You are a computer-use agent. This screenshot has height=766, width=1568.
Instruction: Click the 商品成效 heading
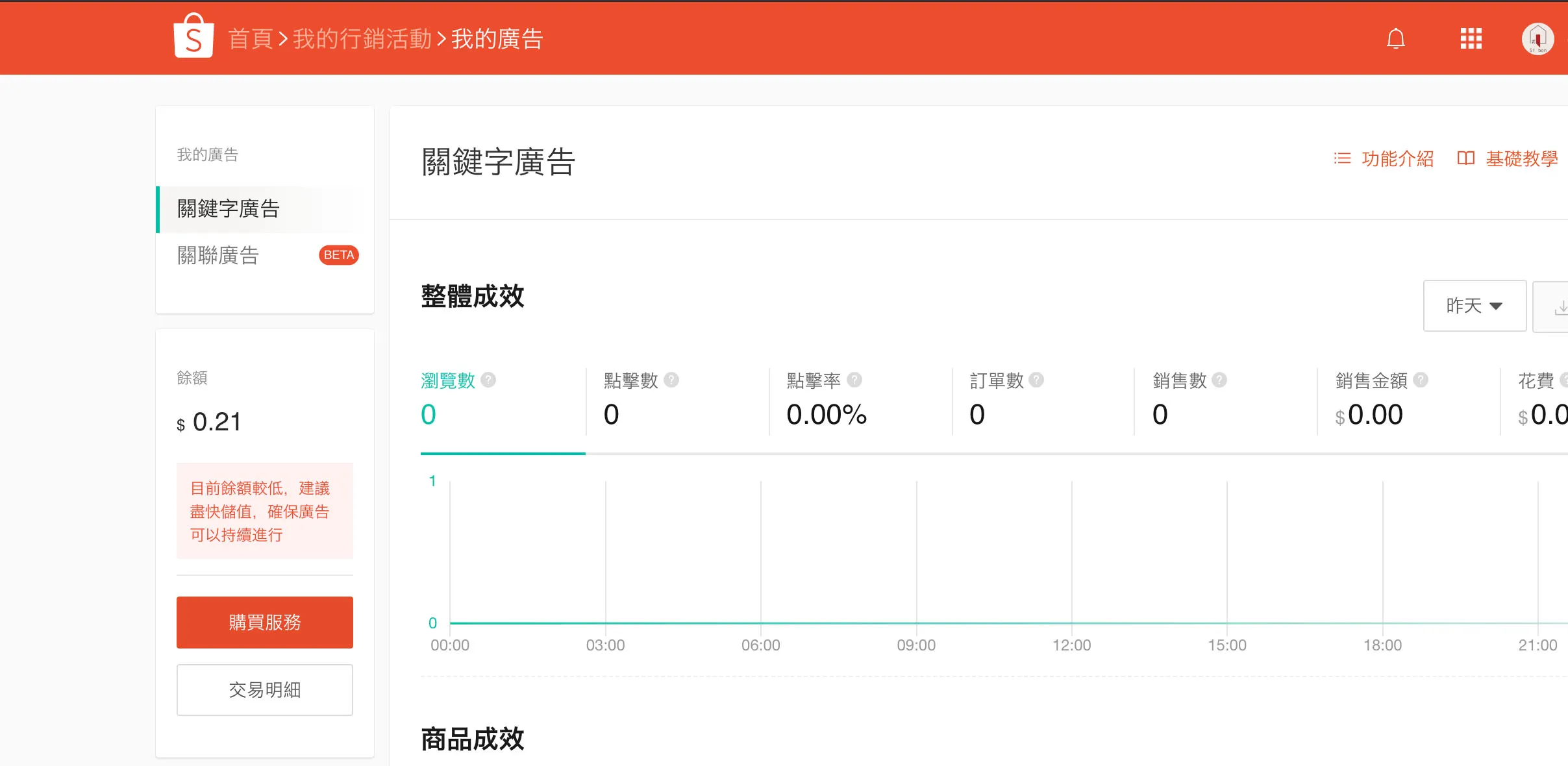(473, 739)
